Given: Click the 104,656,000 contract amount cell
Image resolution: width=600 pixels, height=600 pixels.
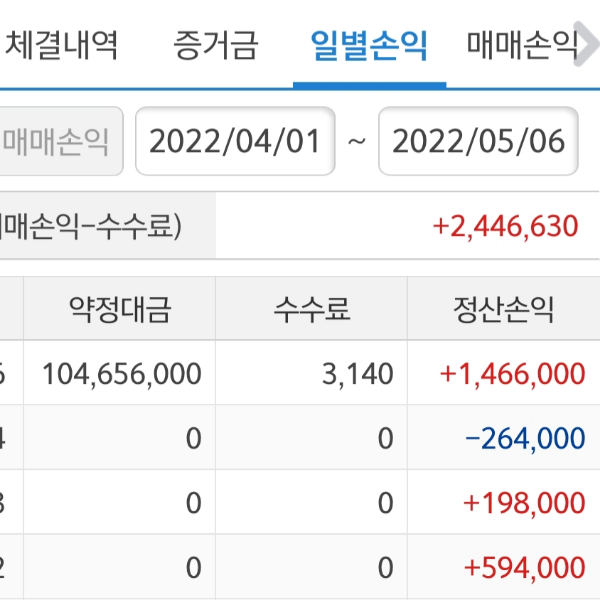Looking at the screenshot, I should pyautogui.click(x=121, y=374).
